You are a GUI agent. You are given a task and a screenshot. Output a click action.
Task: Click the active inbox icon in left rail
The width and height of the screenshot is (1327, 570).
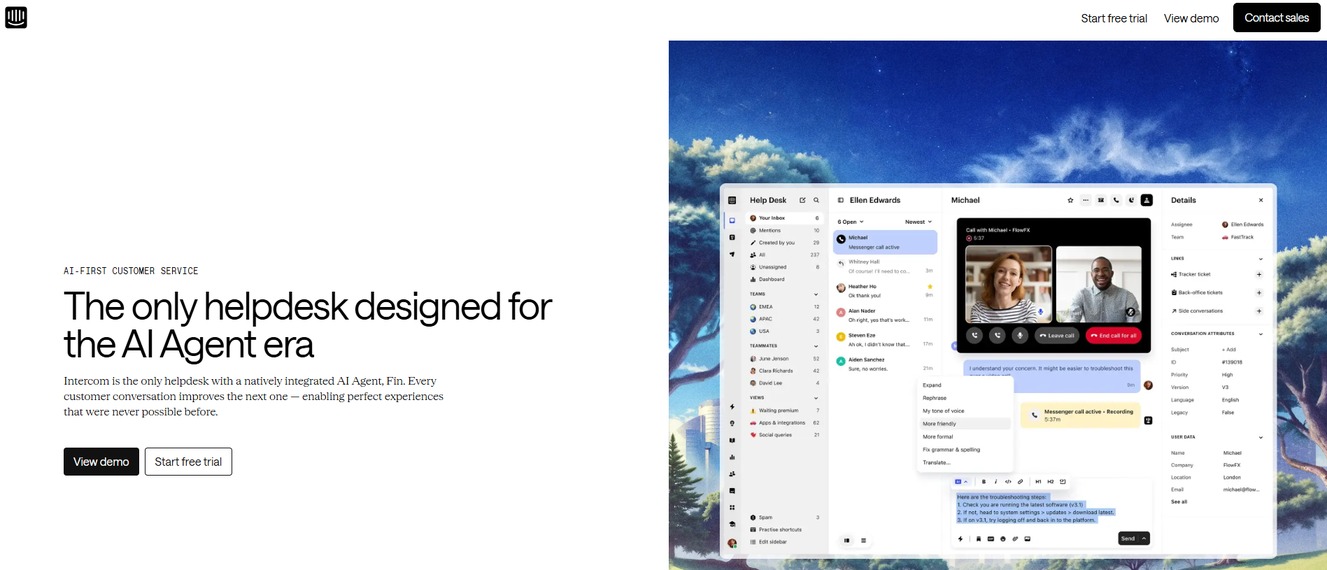point(732,220)
